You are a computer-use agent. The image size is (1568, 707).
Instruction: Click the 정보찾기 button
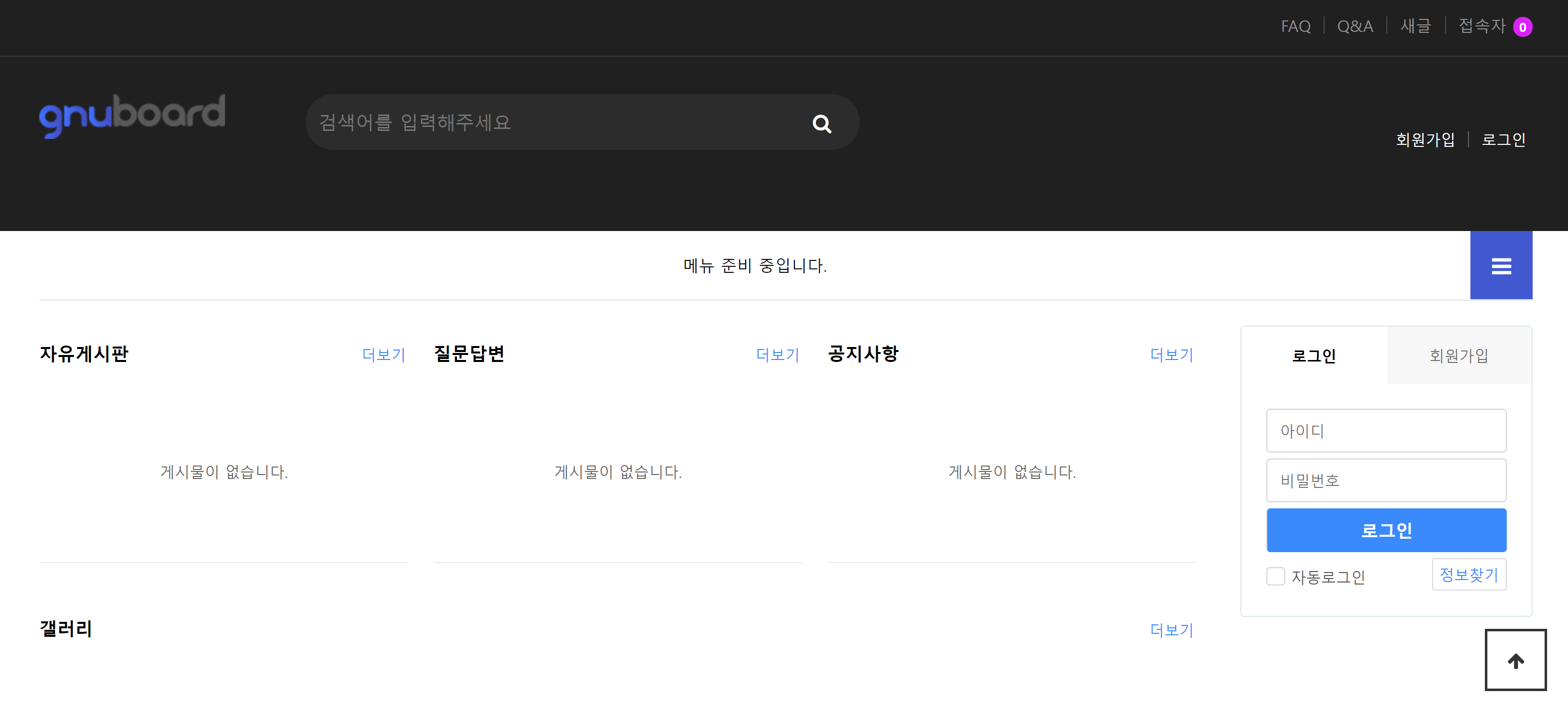(1468, 574)
